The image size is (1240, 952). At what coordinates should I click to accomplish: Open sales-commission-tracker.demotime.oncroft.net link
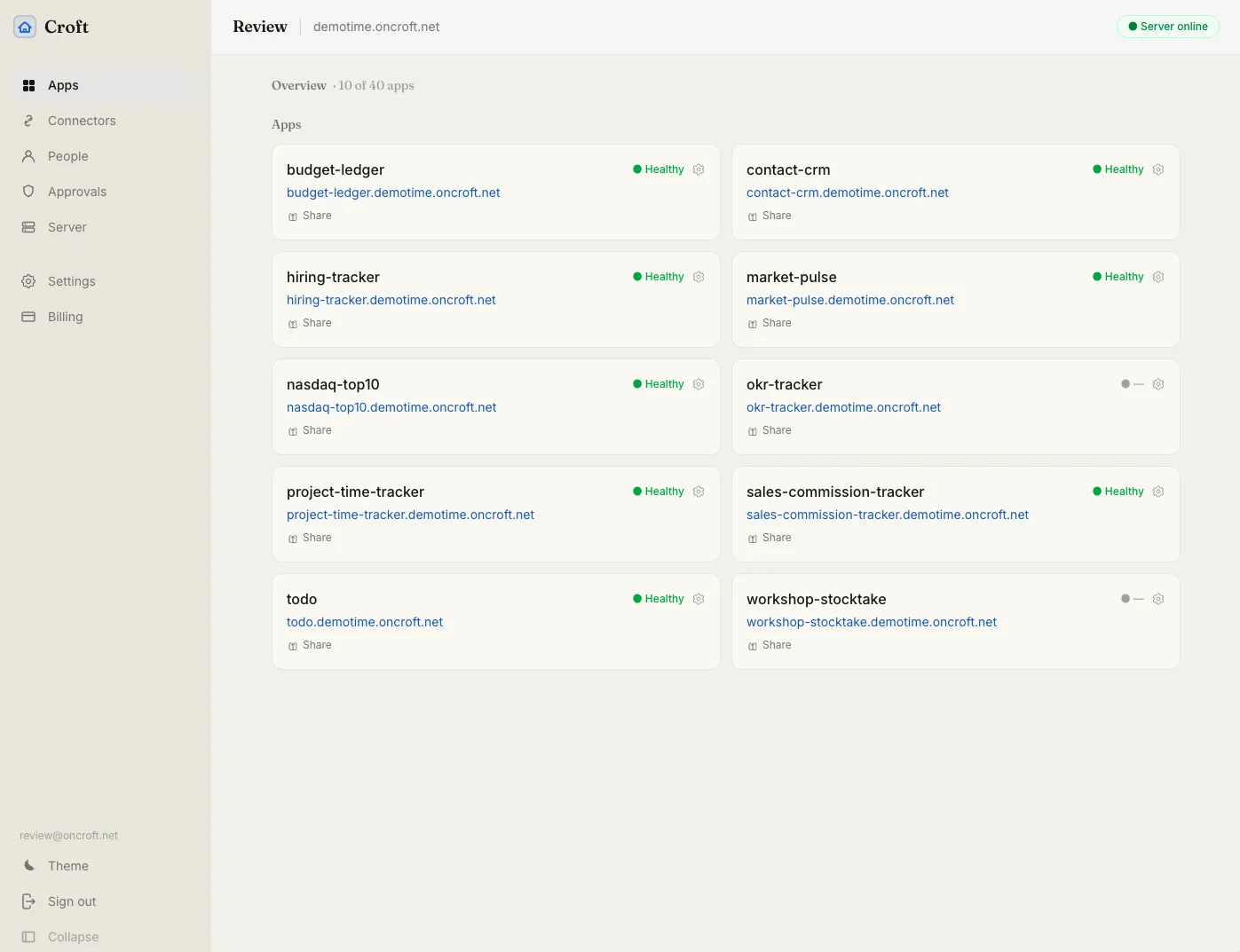click(888, 515)
